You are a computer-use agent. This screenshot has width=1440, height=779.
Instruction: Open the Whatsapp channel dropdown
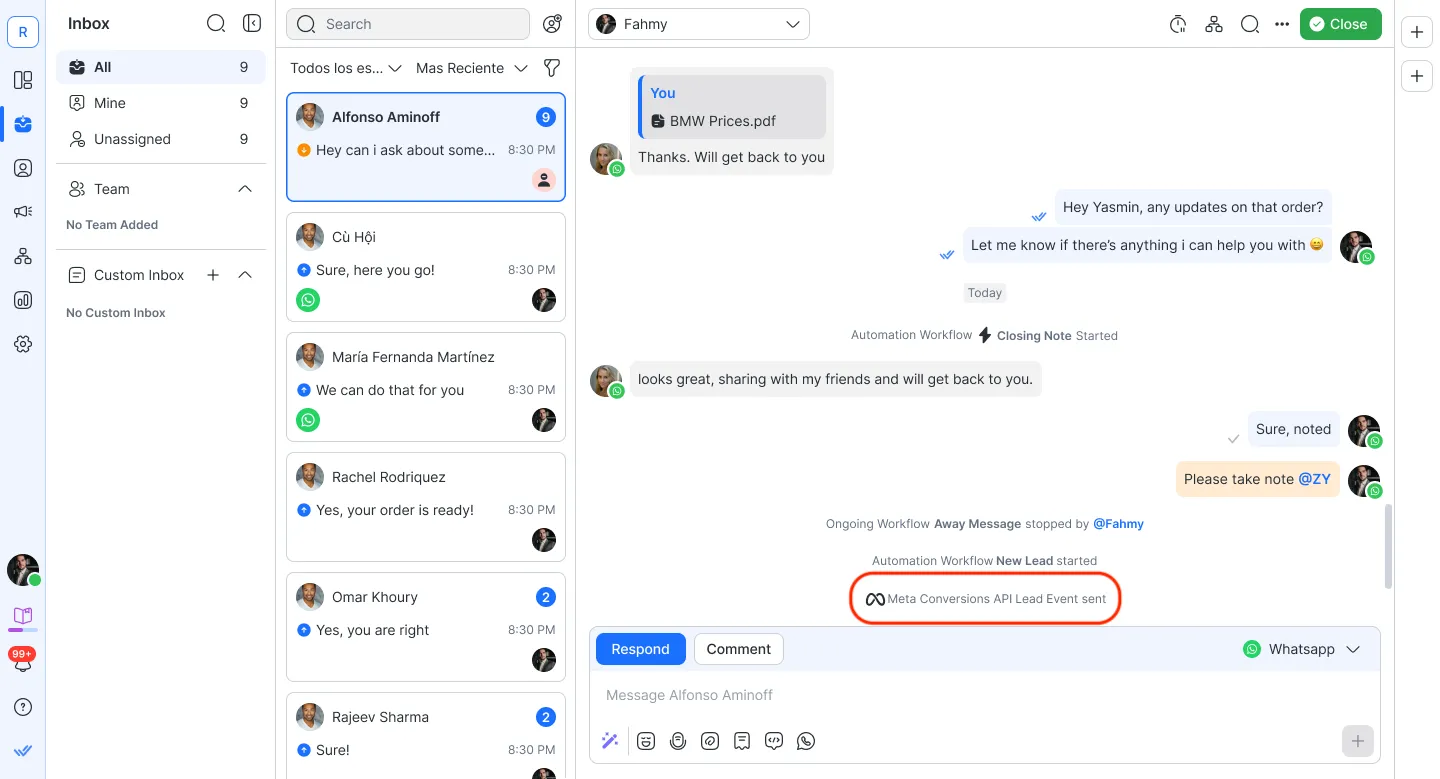(1302, 649)
